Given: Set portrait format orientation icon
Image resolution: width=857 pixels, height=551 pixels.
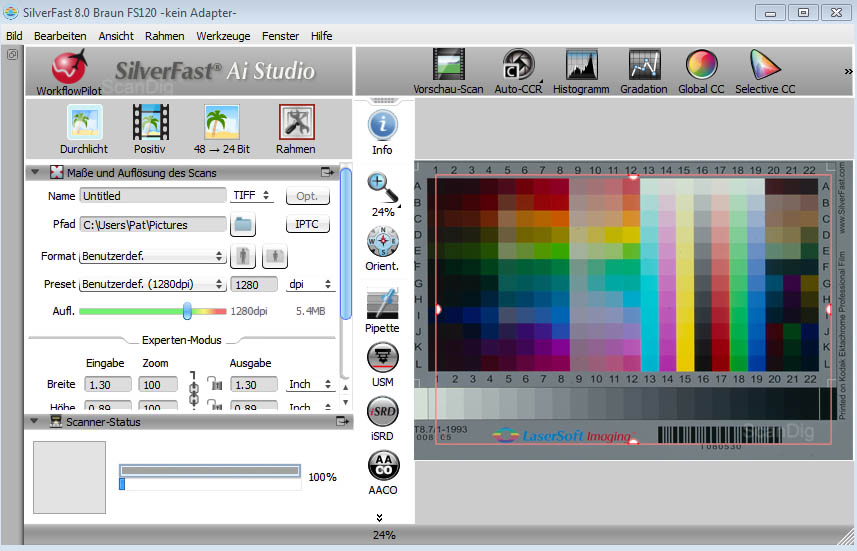Looking at the screenshot, I should [x=243, y=256].
